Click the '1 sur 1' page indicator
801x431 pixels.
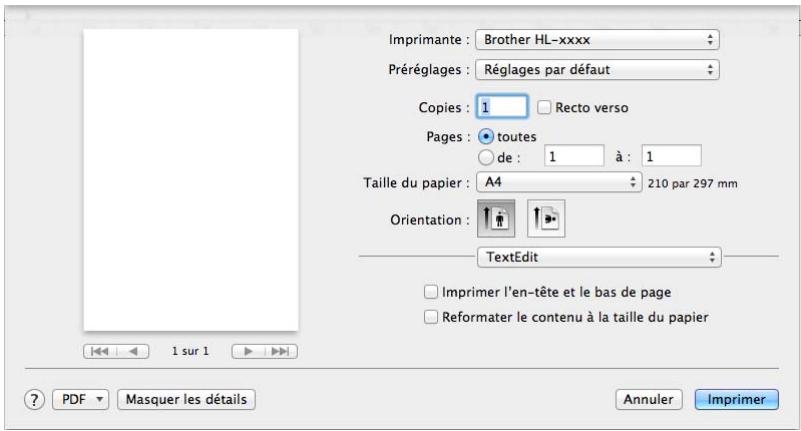point(191,351)
